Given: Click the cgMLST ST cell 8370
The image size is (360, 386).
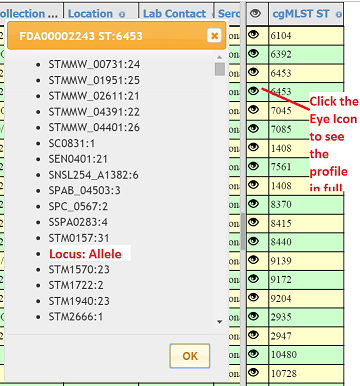Looking at the screenshot, I should (x=306, y=204).
